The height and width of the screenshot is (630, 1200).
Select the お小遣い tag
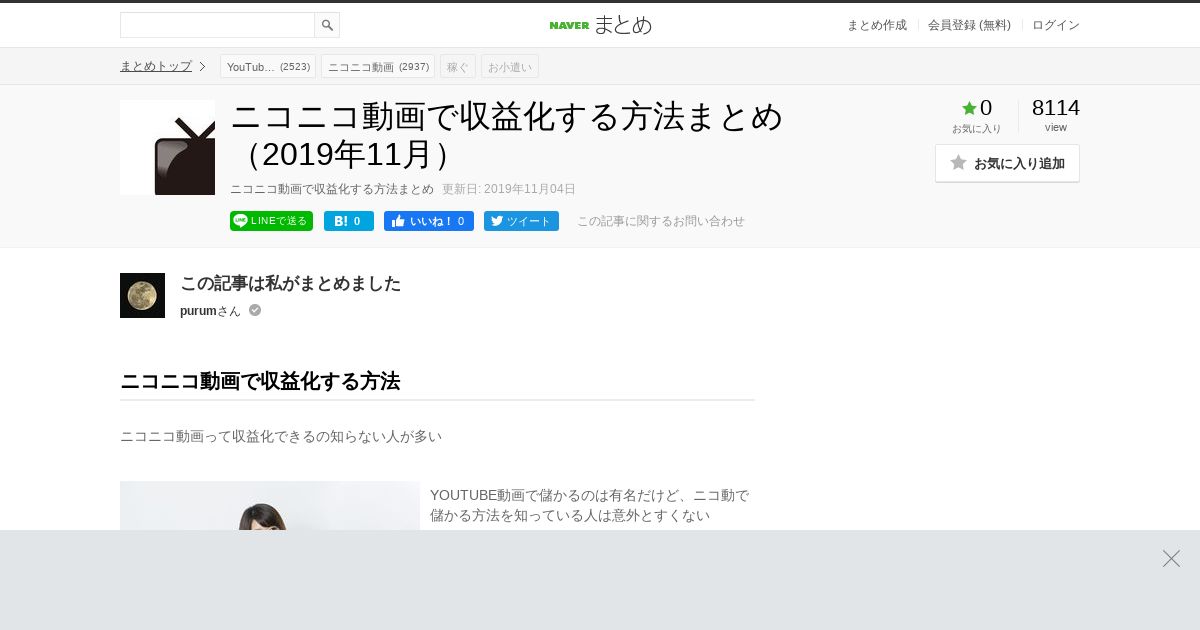tap(510, 66)
